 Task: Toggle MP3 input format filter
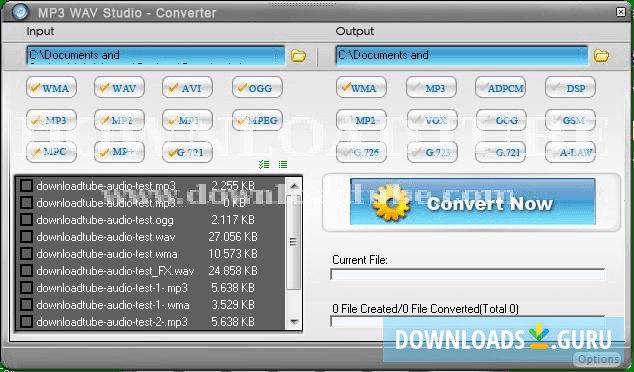coord(51,120)
